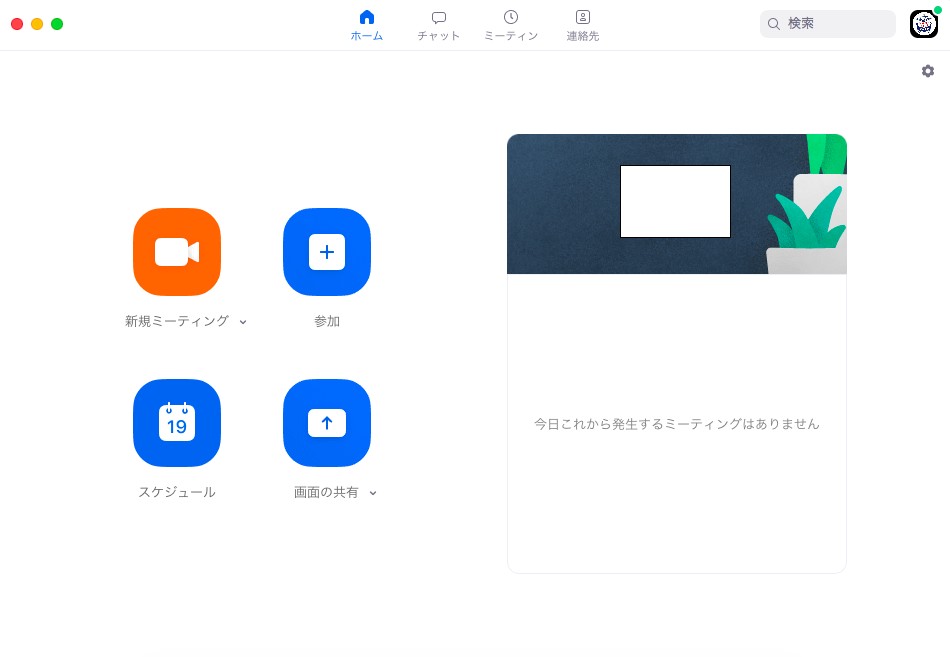The width and height of the screenshot is (950, 657).
Task: Open the profile avatar menu
Action: click(924, 24)
